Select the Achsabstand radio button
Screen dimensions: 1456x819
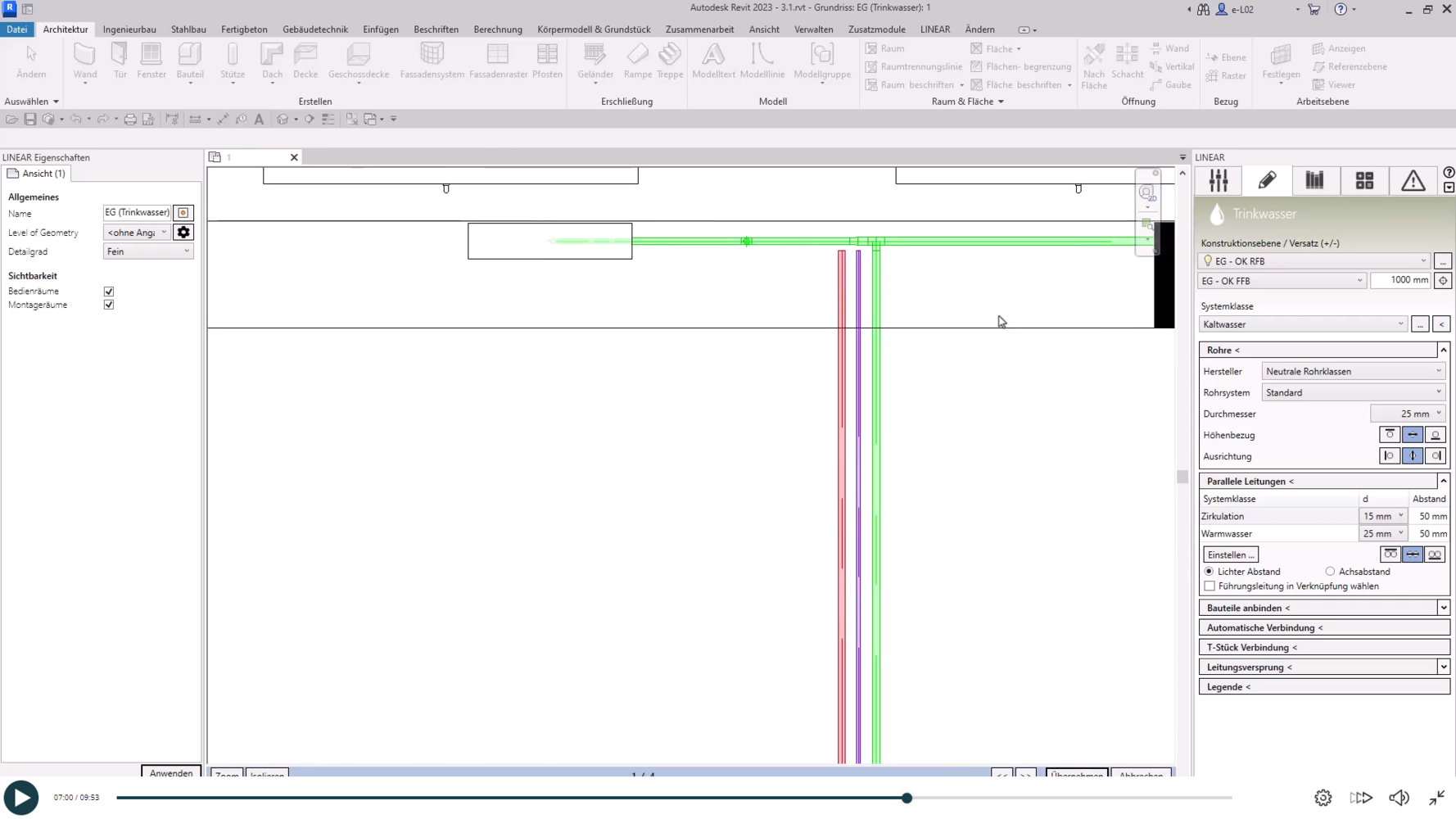point(1330,572)
